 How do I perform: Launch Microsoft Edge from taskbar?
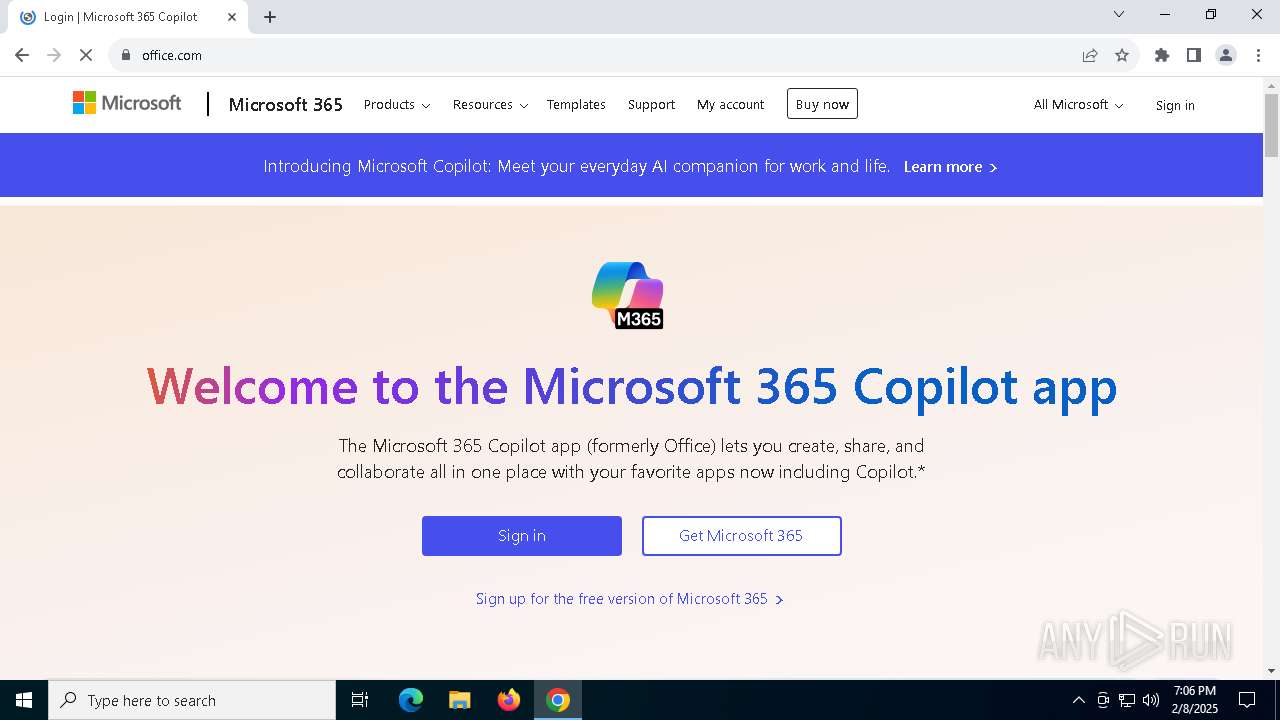click(411, 700)
